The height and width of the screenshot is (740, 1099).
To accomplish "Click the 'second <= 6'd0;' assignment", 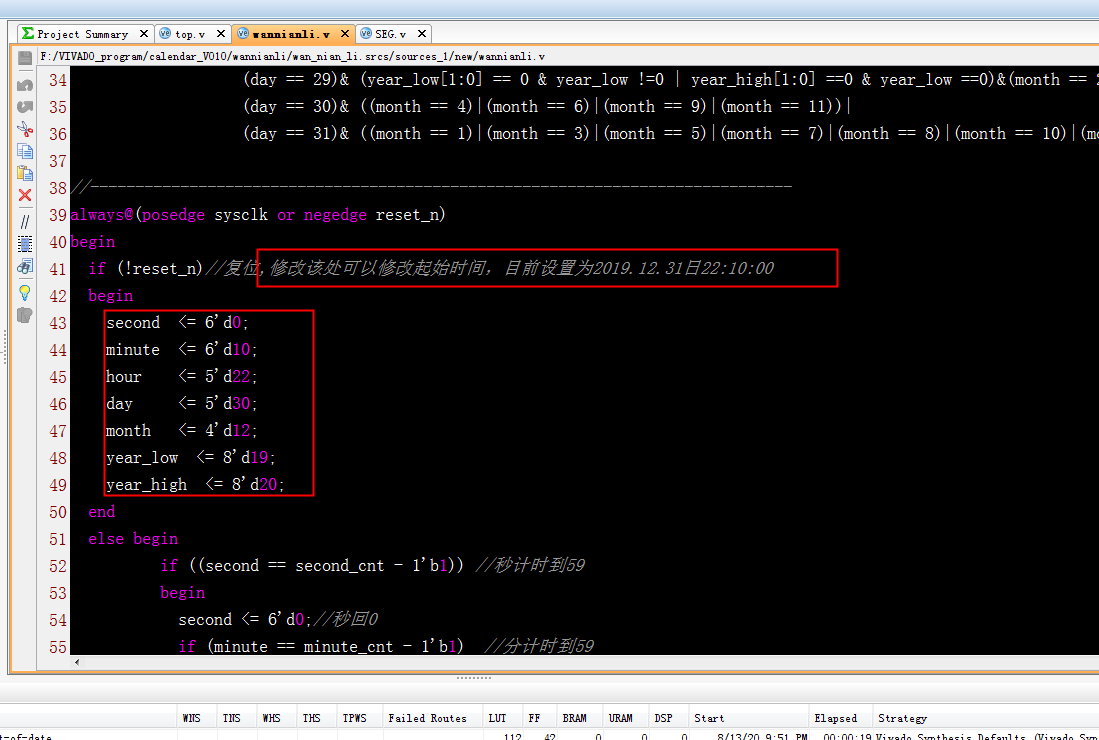I will [177, 322].
